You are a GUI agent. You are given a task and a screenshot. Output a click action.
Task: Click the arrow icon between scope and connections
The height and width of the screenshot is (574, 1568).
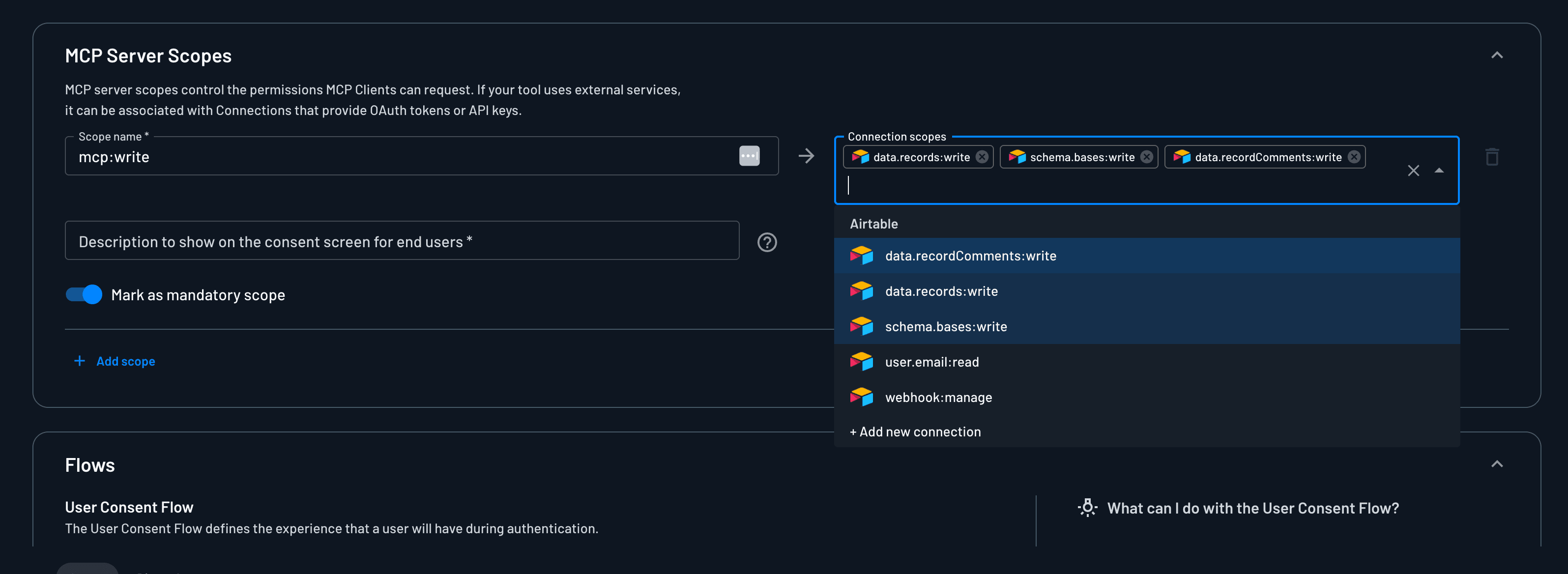807,156
